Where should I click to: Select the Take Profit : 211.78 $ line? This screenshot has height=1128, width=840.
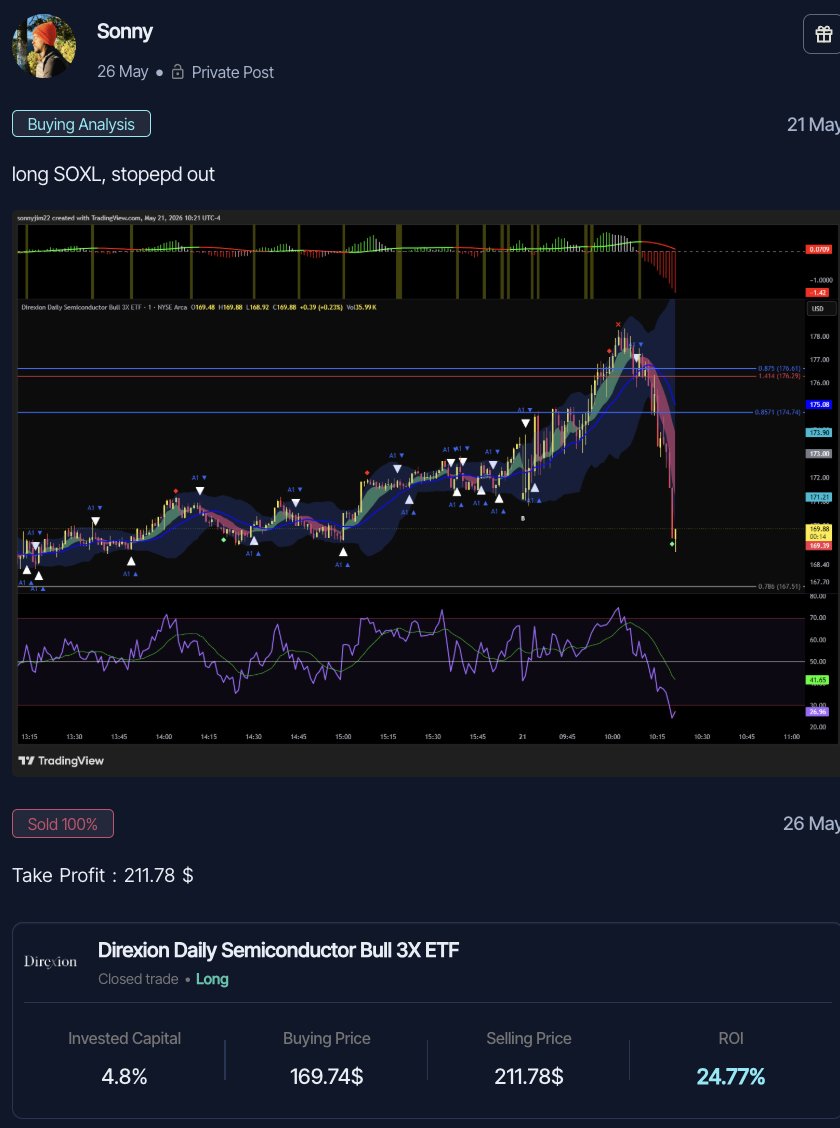[103, 875]
